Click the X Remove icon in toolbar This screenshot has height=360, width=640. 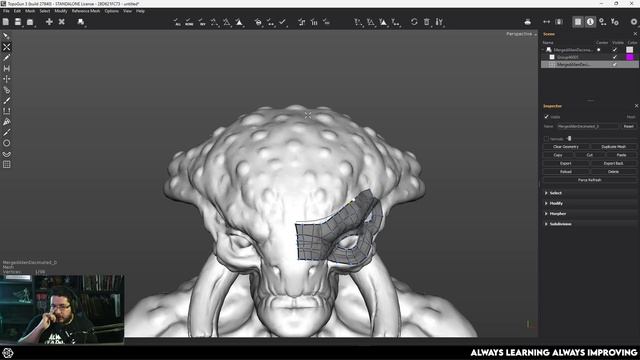(61, 22)
